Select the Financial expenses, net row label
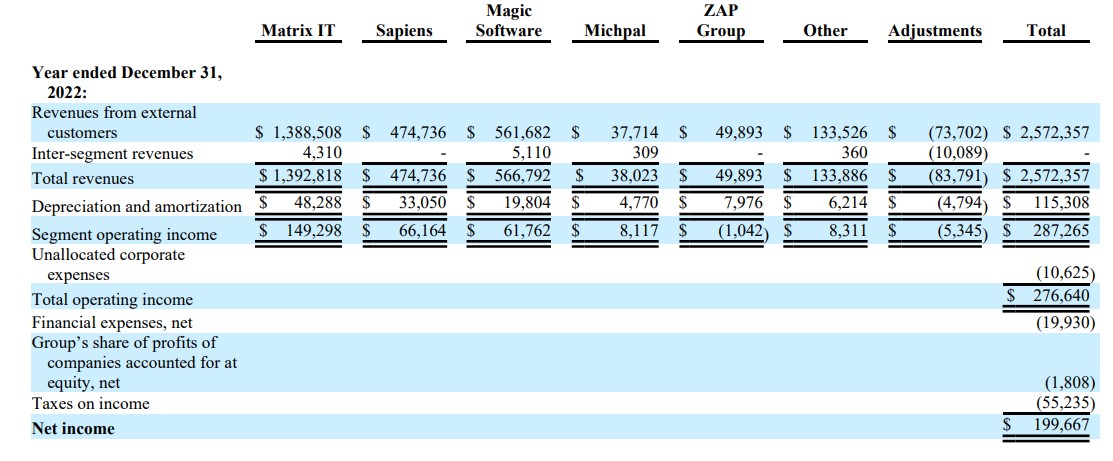Viewport: 1113px width, 461px height. coord(112,322)
